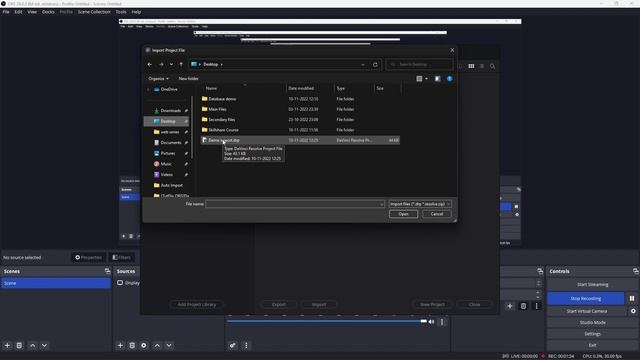Select the Skillshare Course folder

pos(300,130)
